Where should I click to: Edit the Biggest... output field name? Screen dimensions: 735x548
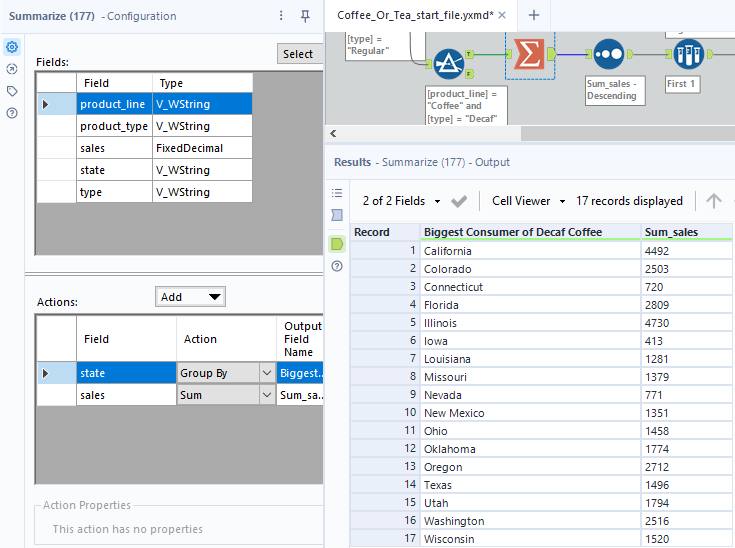click(x=300, y=373)
